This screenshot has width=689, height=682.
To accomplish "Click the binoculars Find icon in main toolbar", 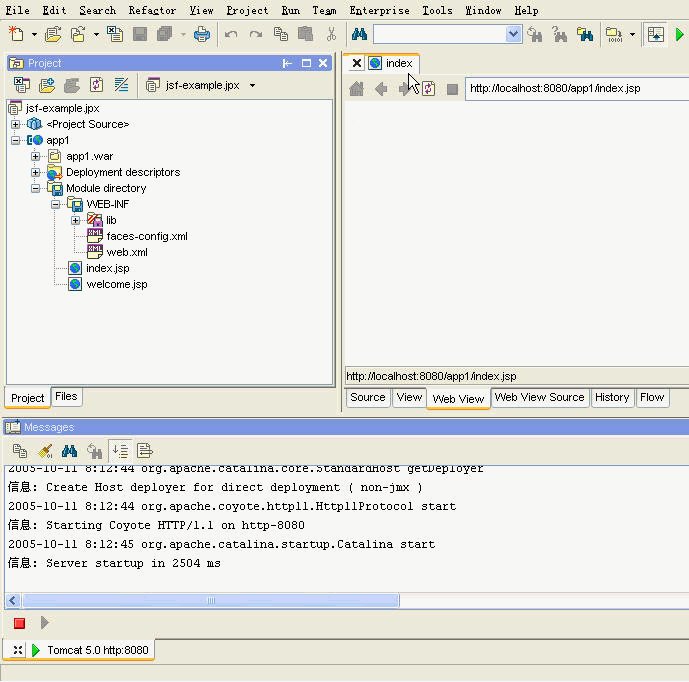I will coord(359,34).
